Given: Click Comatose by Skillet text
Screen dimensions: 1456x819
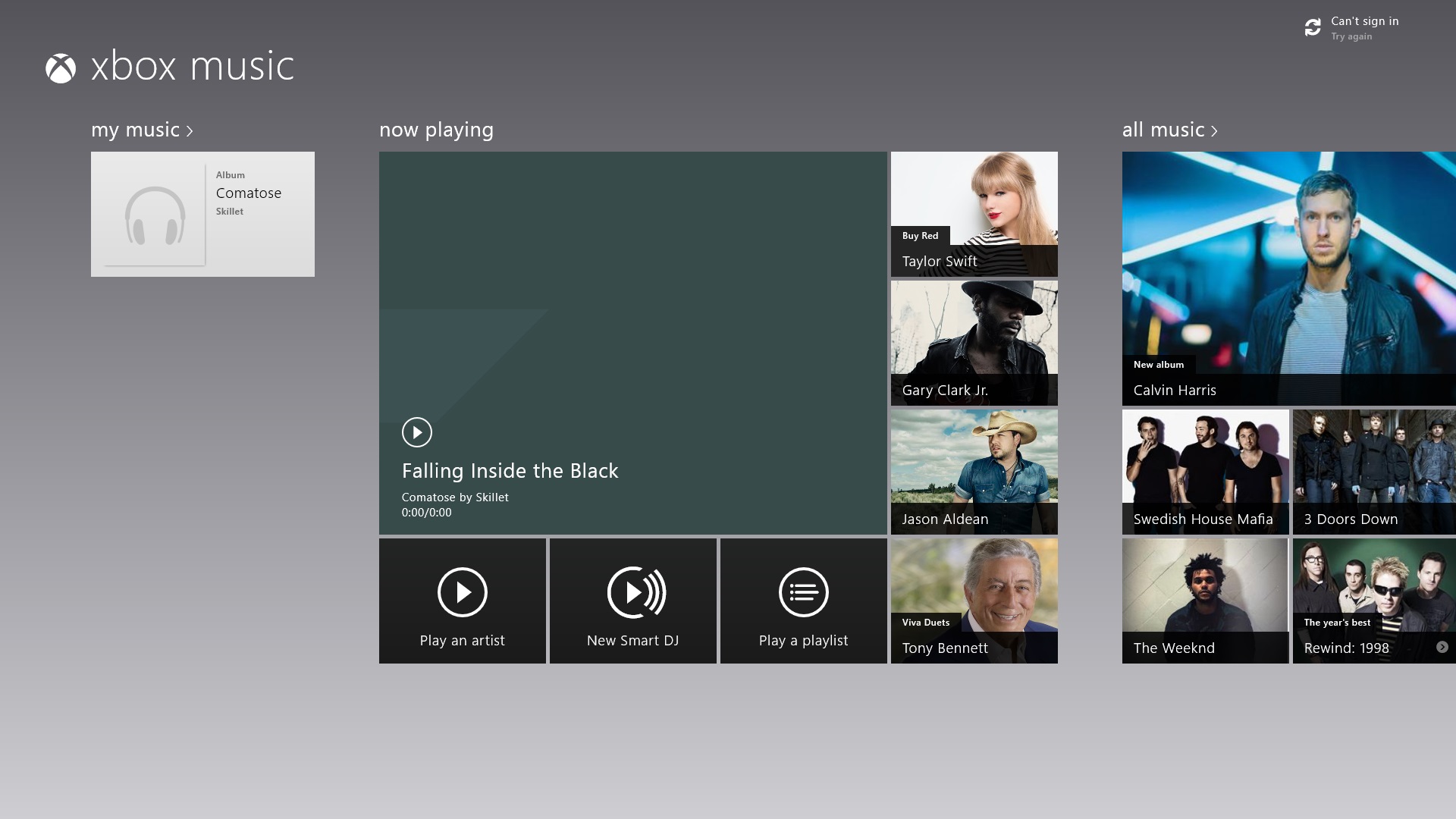Looking at the screenshot, I should [x=455, y=497].
